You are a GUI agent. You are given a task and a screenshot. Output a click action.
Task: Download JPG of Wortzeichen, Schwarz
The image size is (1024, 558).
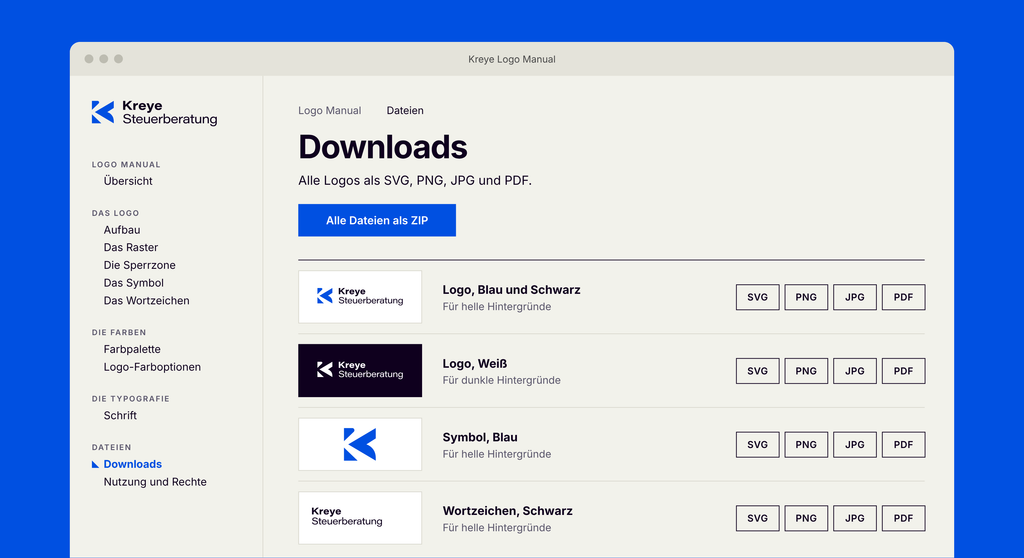coord(855,518)
